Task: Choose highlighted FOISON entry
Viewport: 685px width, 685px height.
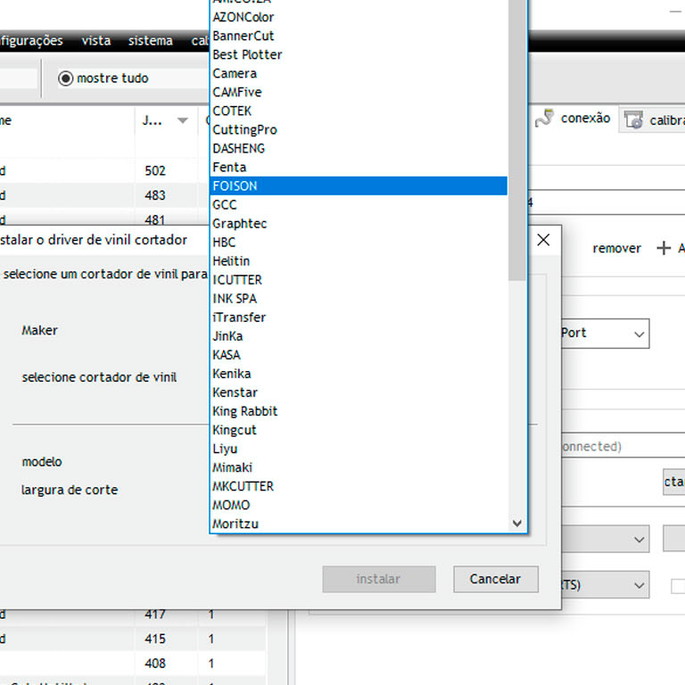Action: pyautogui.click(x=359, y=186)
